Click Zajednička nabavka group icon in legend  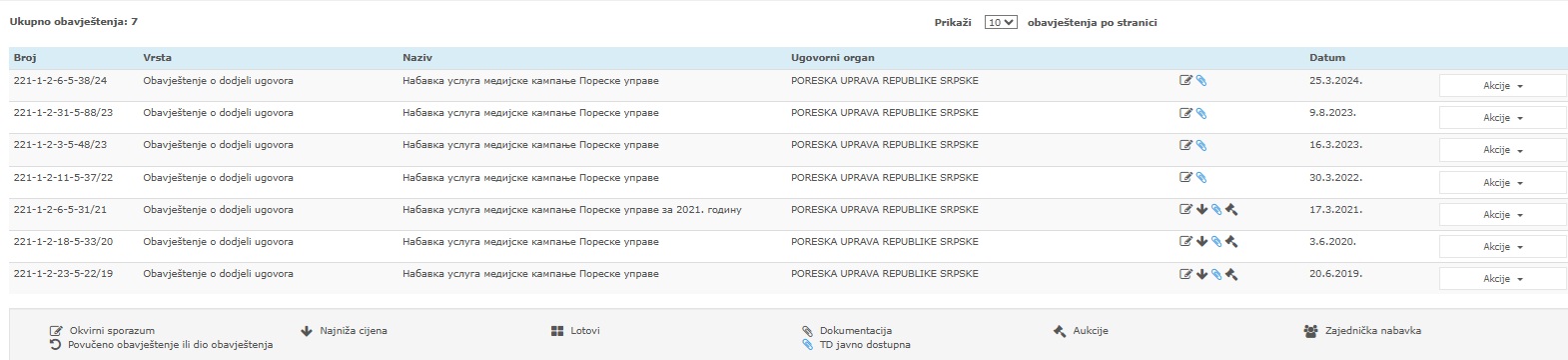click(x=1310, y=331)
